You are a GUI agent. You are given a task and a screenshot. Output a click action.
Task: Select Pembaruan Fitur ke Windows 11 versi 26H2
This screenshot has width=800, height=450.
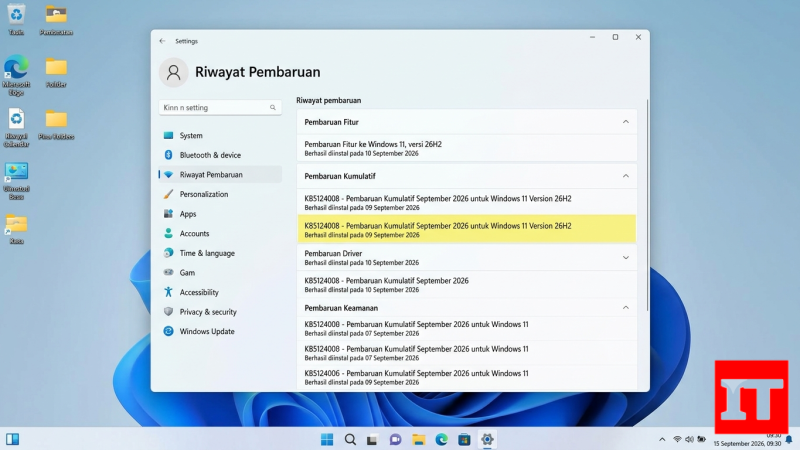pyautogui.click(x=467, y=148)
